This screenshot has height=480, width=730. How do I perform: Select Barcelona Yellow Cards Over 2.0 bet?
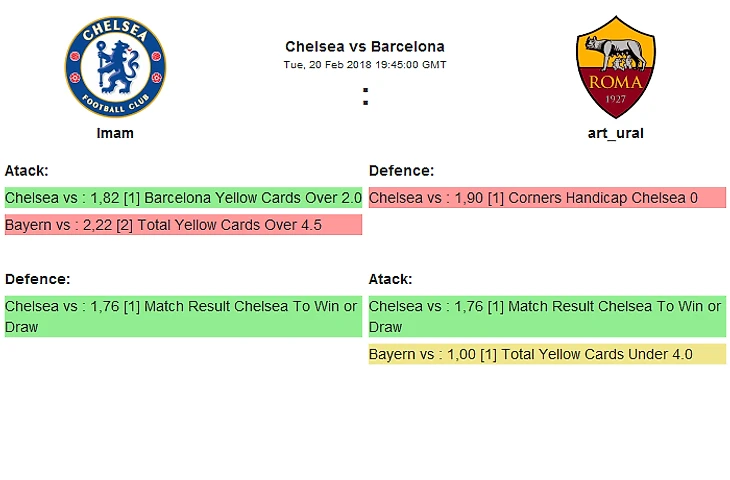coord(183,198)
